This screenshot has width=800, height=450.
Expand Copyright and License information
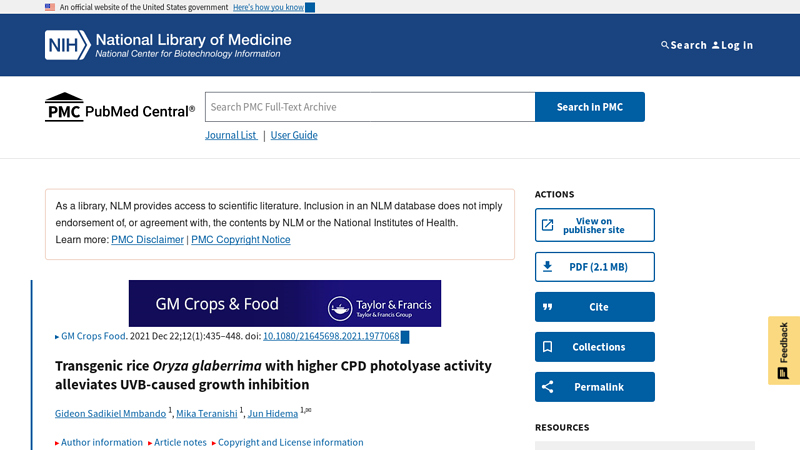point(287,442)
